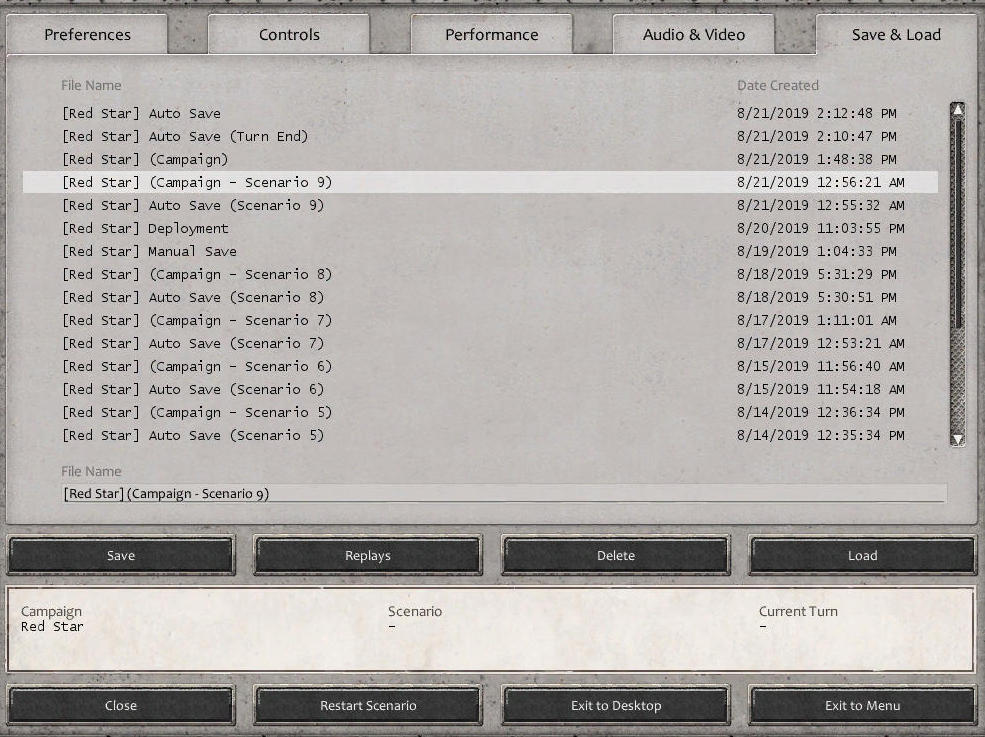Open Audio & Video settings tab
Screen dimensions: 985x737
click(x=693, y=35)
